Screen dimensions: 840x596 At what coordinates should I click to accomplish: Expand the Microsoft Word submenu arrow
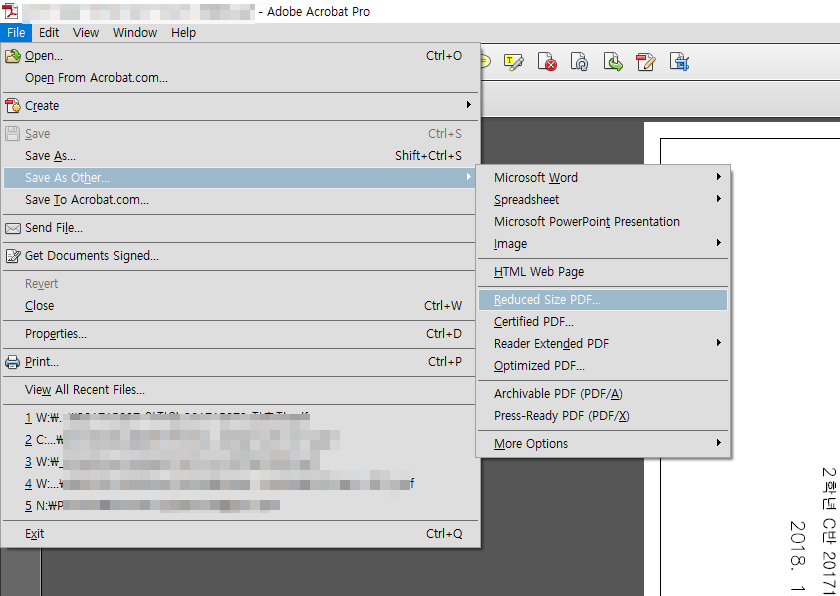click(x=718, y=178)
